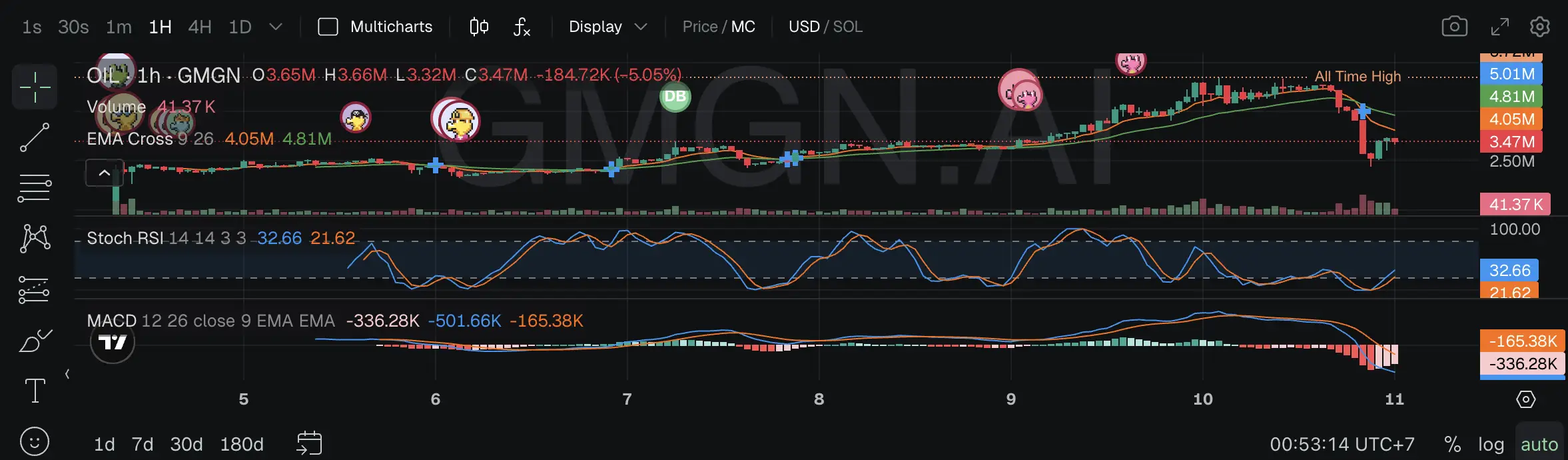Viewport: 1568px width, 460px height.
Task: Toggle the log scale mode
Action: click(x=1491, y=444)
